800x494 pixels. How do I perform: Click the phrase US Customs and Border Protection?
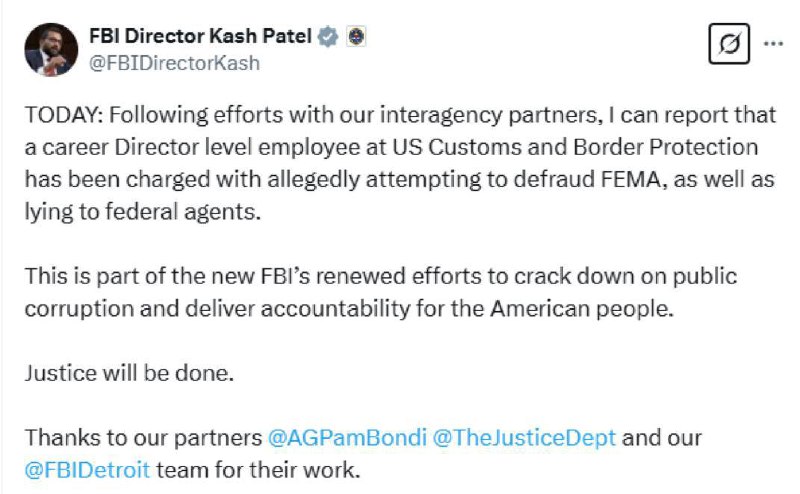[575, 147]
